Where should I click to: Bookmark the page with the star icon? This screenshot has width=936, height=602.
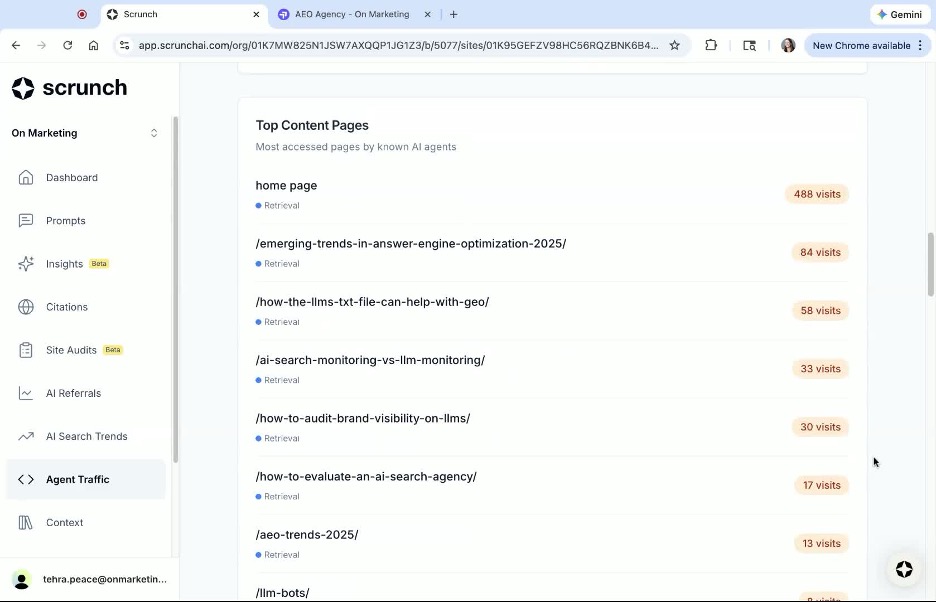[675, 45]
